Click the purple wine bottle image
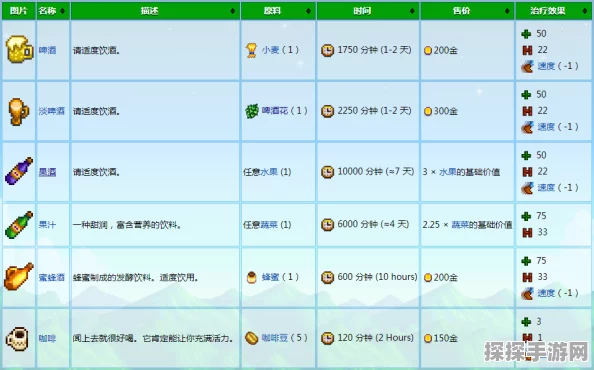This screenshot has width=594, height=370. coord(19,172)
